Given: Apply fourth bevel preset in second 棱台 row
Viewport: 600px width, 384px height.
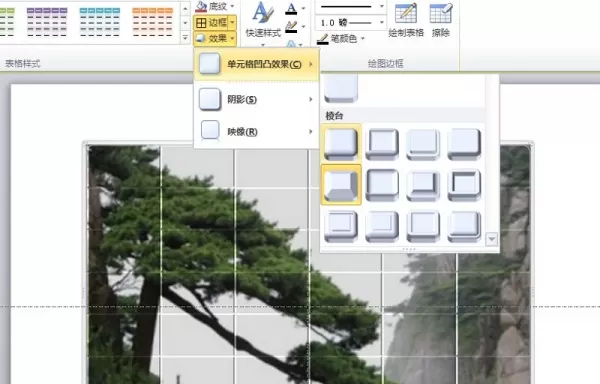Looking at the screenshot, I should [x=464, y=185].
